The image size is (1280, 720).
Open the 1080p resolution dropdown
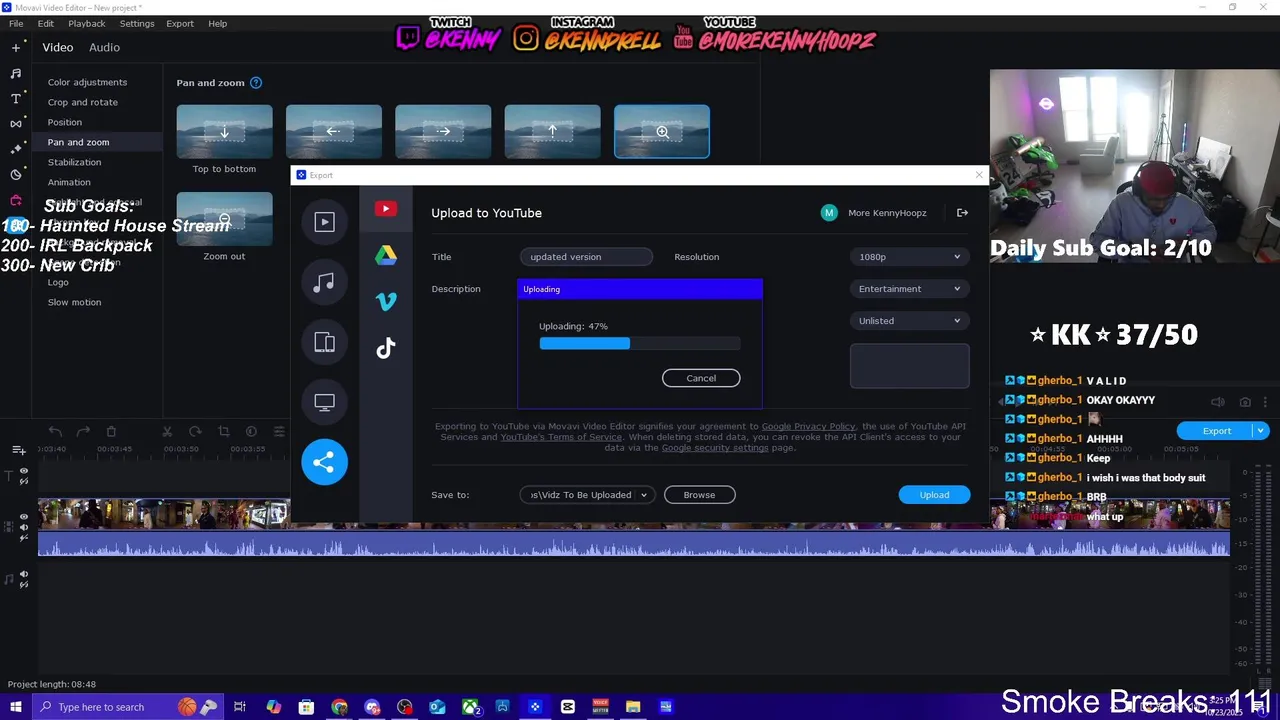pyautogui.click(x=909, y=257)
